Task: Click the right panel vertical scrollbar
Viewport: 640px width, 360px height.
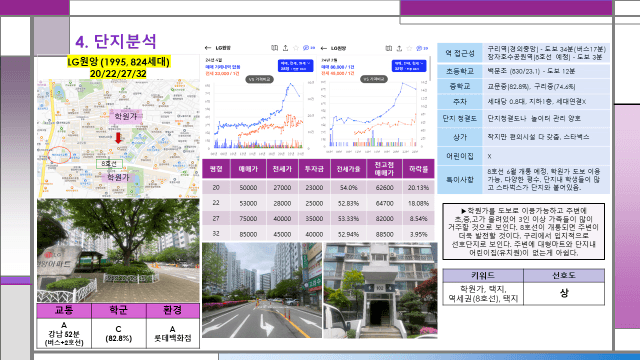Action: pyautogui.click(x=430, y=69)
